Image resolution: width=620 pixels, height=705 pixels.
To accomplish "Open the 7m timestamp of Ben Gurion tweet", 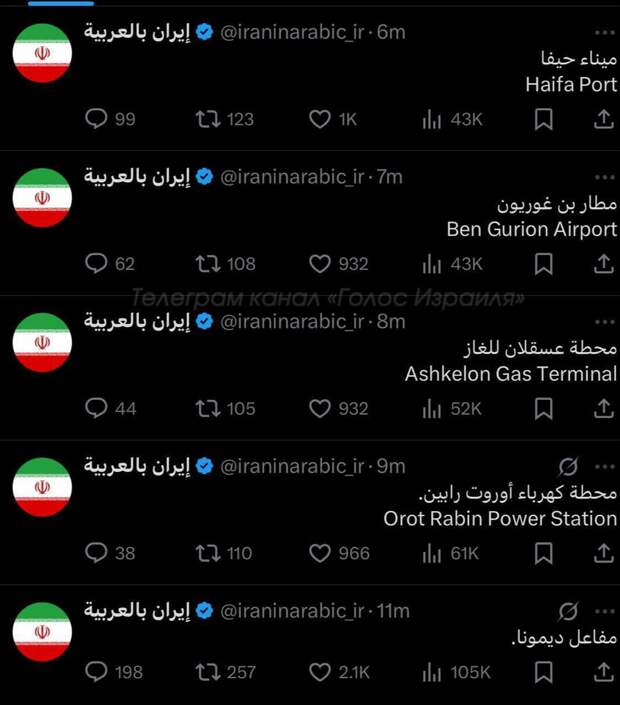I will point(390,177).
